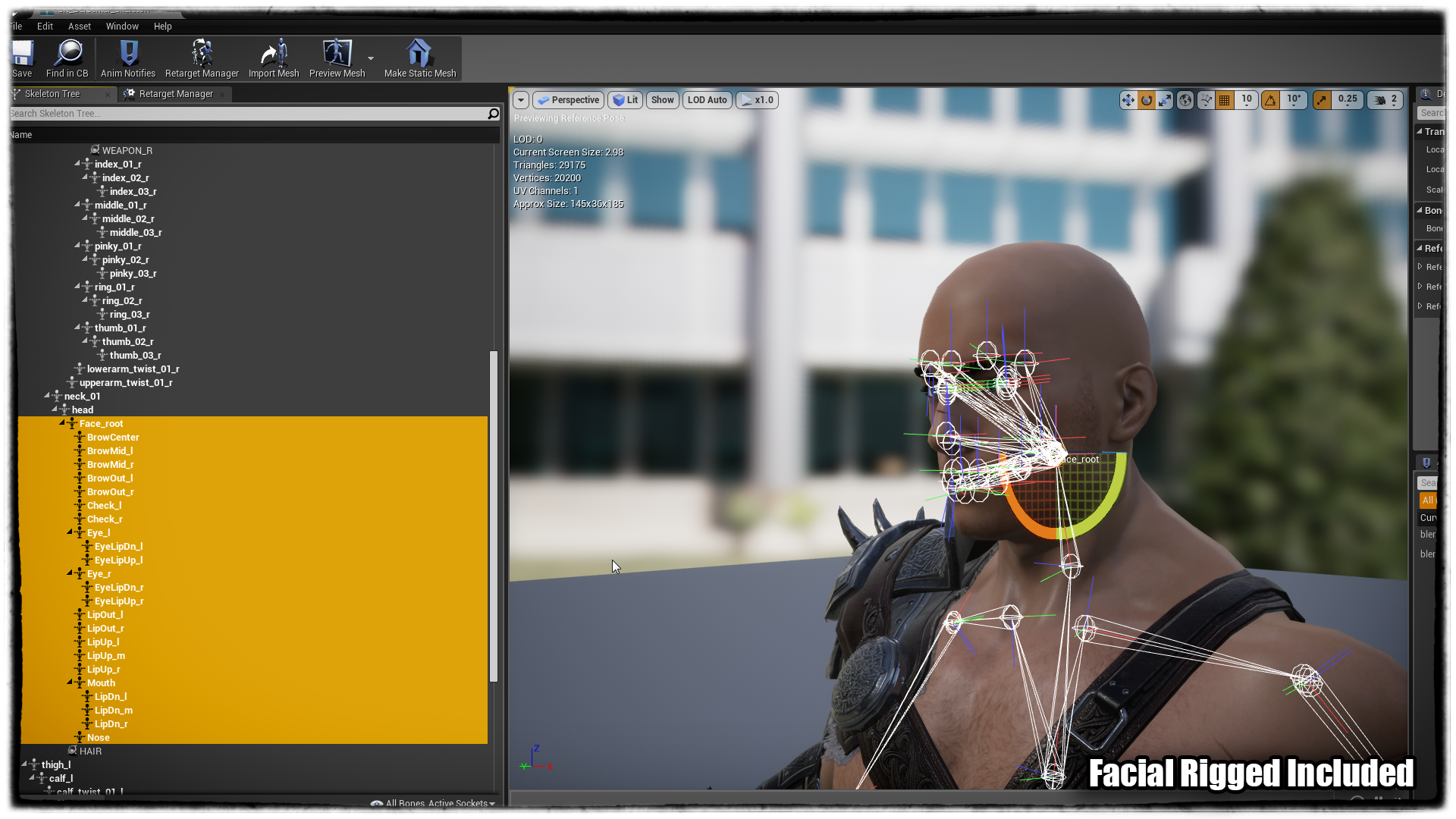Toggle rotation angle snapping
Screen dimensions: 1456x819
pyautogui.click(x=1271, y=100)
